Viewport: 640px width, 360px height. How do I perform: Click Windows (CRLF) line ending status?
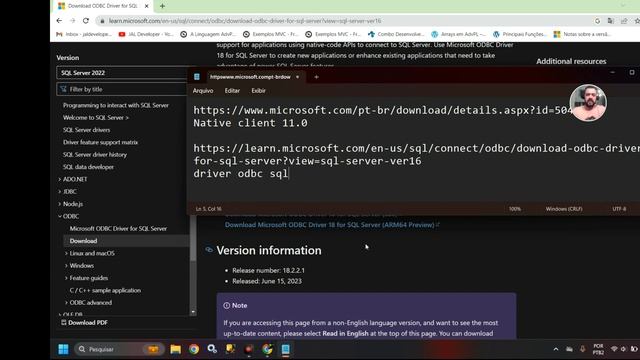click(x=564, y=209)
